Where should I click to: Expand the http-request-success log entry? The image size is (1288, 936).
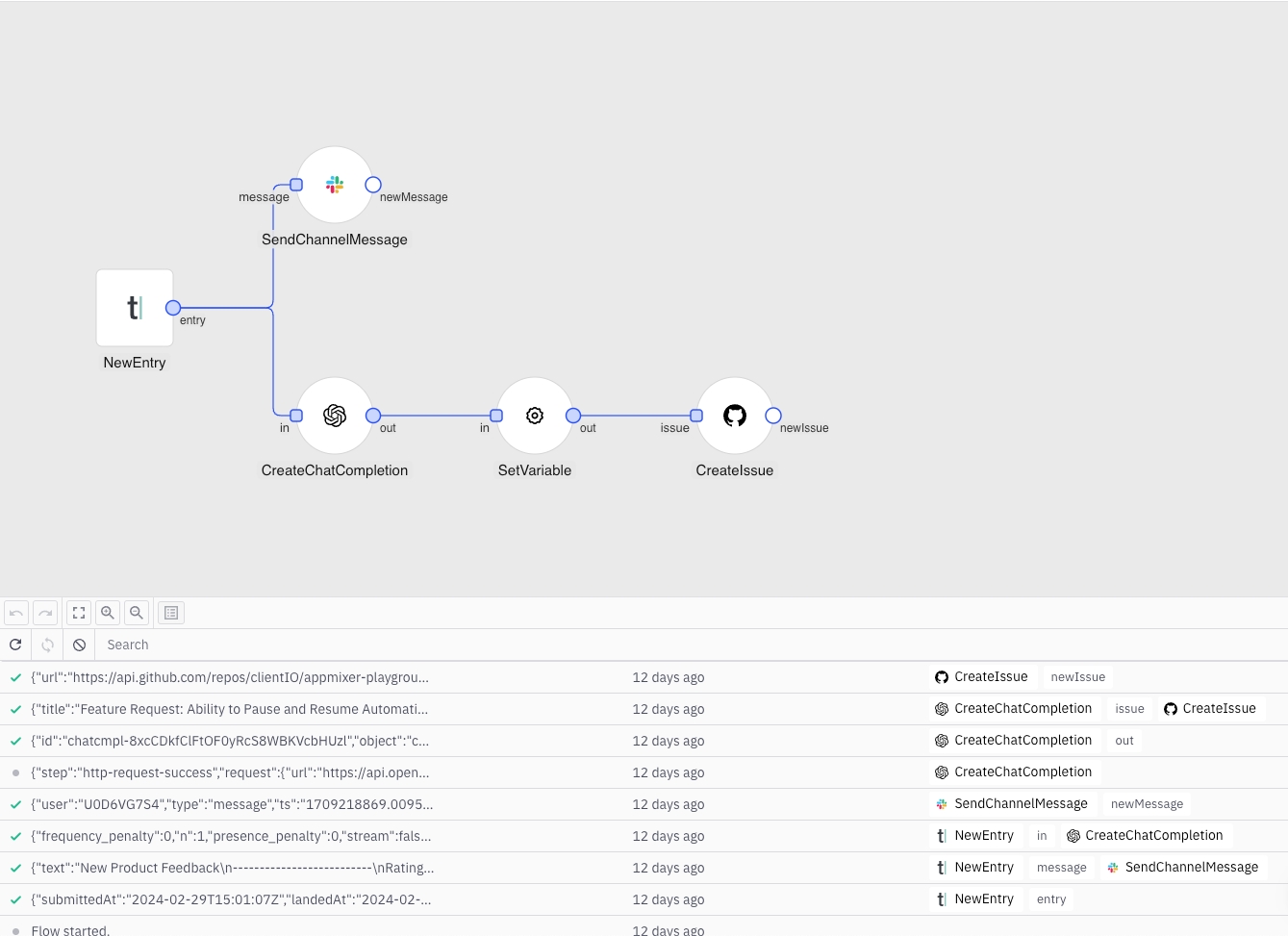pos(230,772)
